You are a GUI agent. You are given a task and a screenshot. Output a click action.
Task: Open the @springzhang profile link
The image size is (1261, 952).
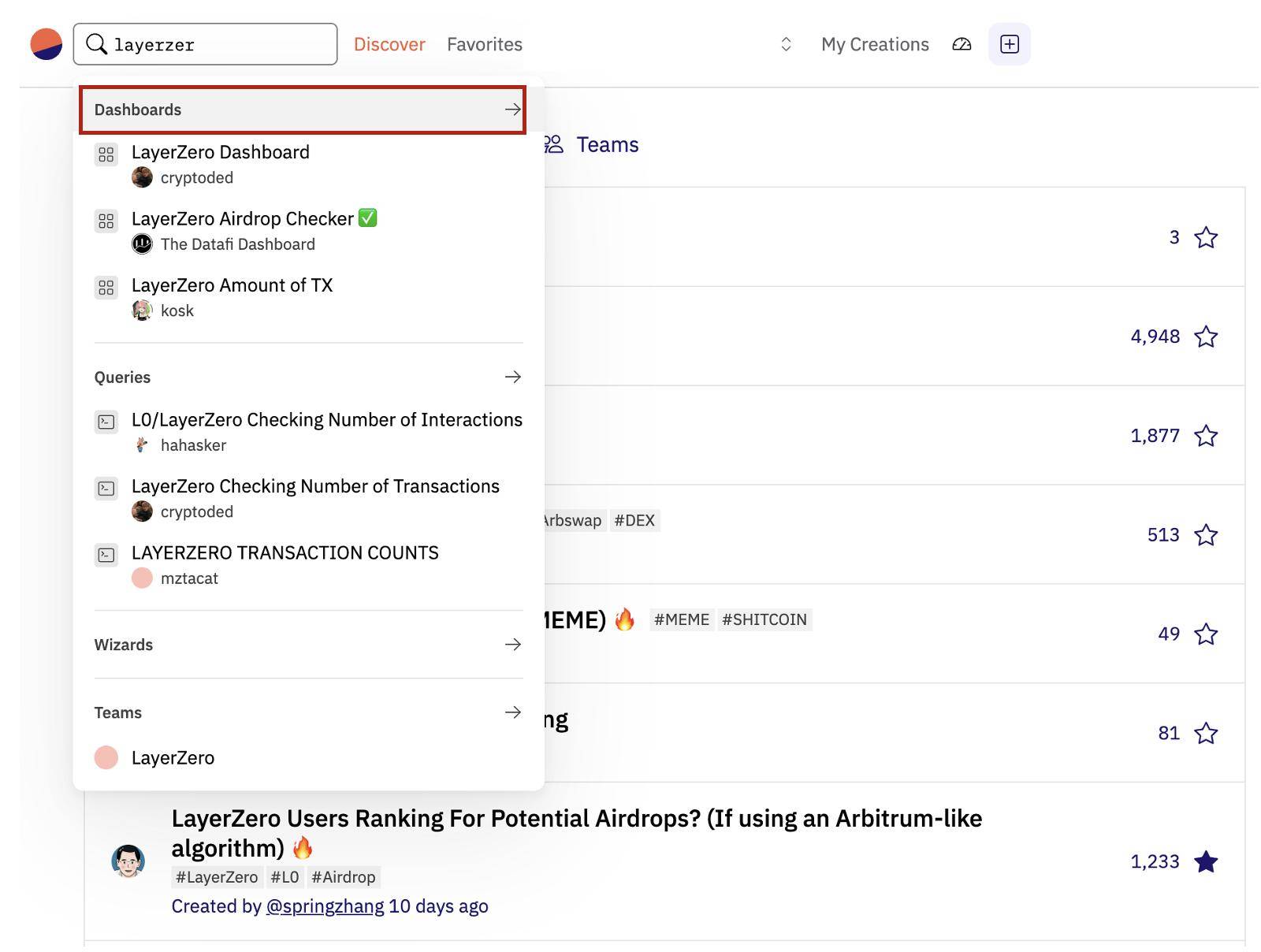[x=325, y=906]
